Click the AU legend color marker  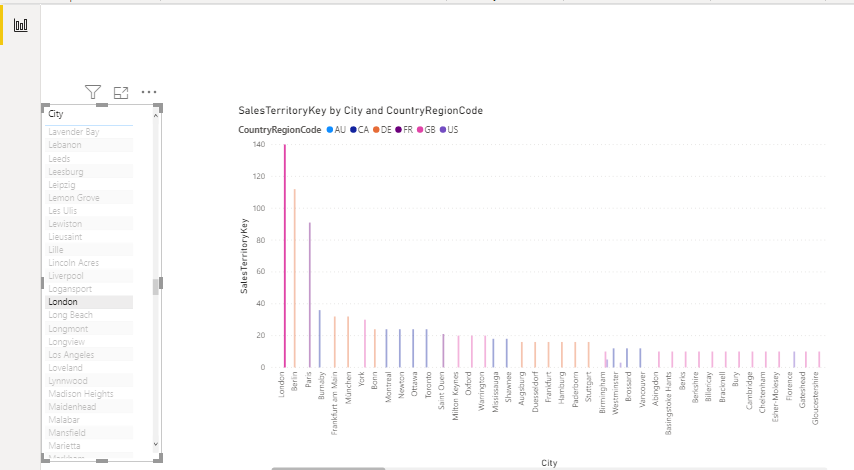click(330, 130)
